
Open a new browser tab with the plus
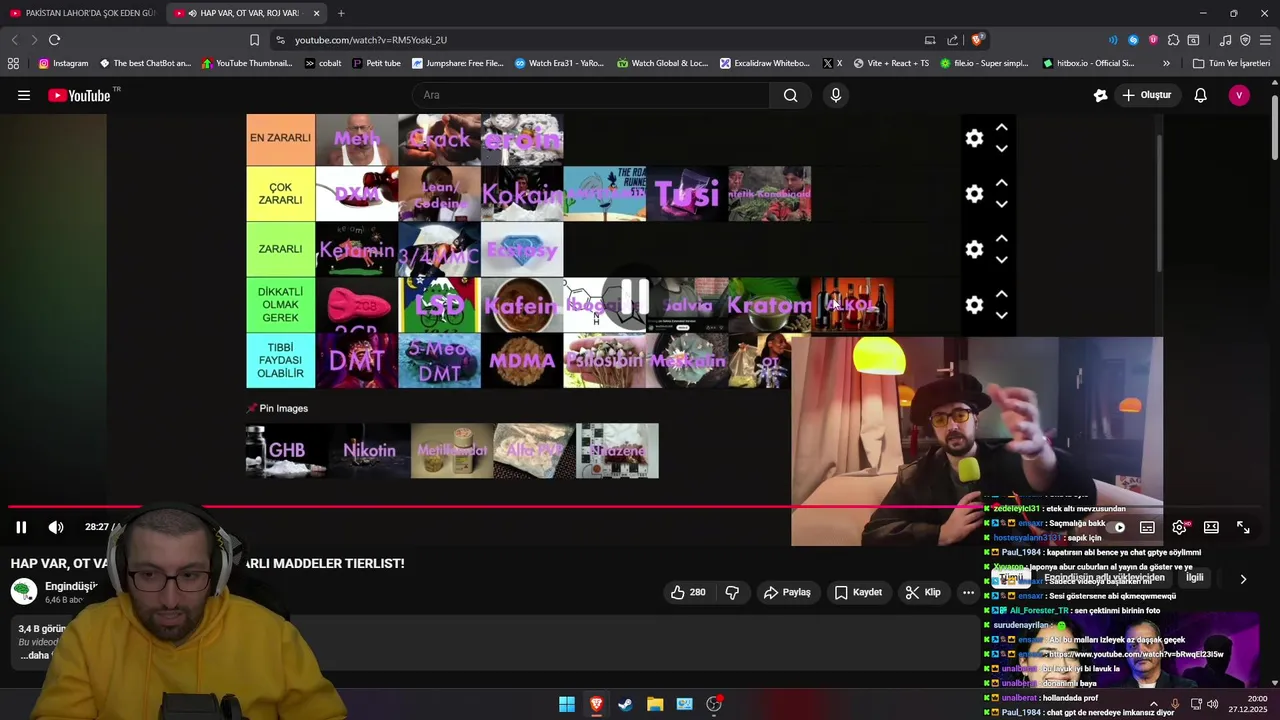(341, 13)
